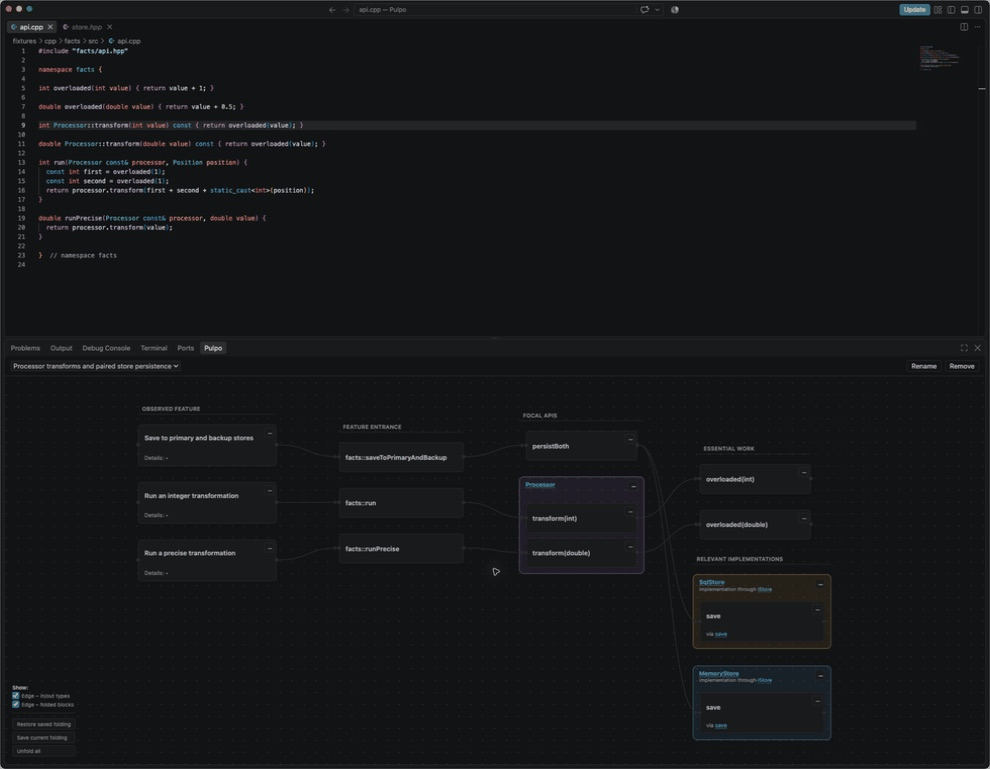Collapse the overloaded(double) block
990x769 pixels.
pos(804,518)
